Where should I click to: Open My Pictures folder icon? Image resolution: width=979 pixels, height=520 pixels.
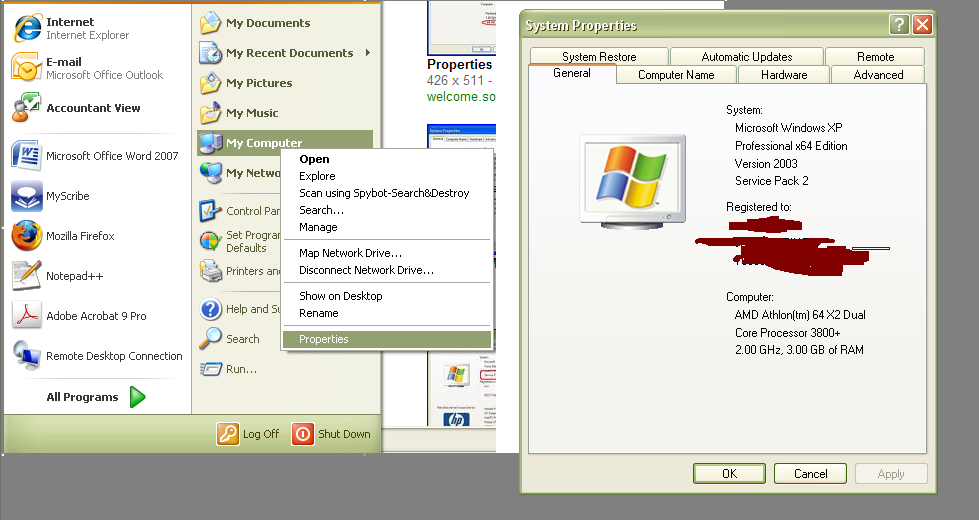211,83
